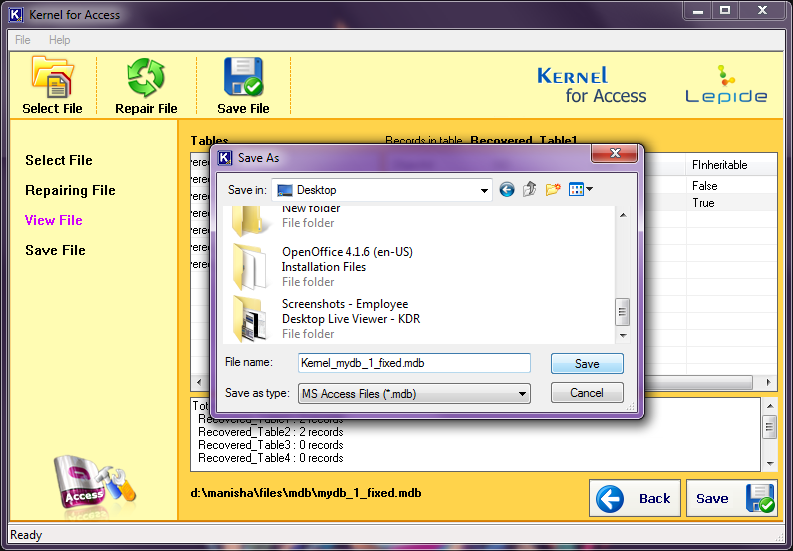Open the View Menu icon in the Save As dialog
Screen dimensions: 793x551
[581, 190]
